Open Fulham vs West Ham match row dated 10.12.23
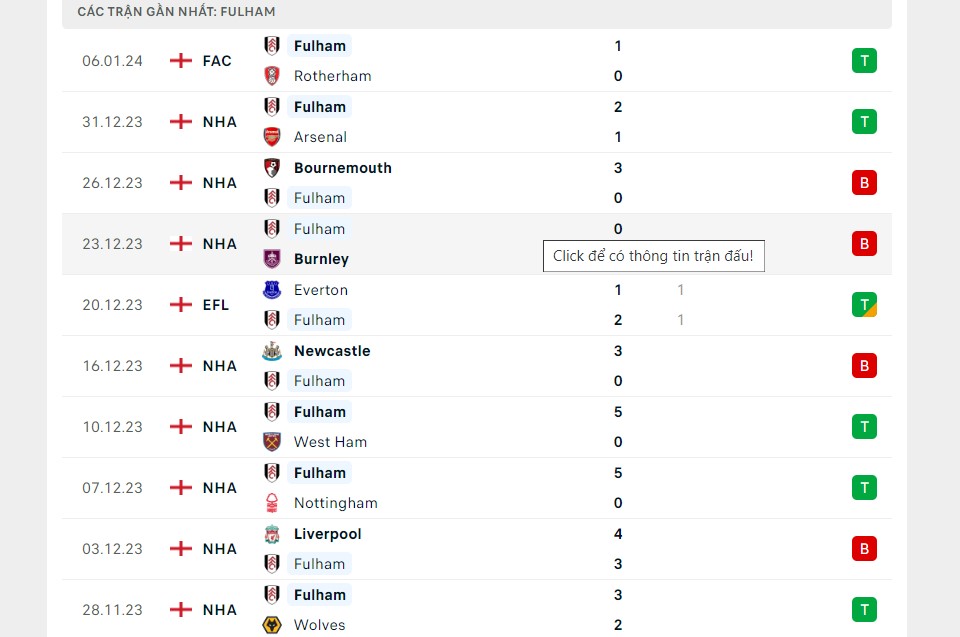The height and width of the screenshot is (637, 960). (477, 427)
